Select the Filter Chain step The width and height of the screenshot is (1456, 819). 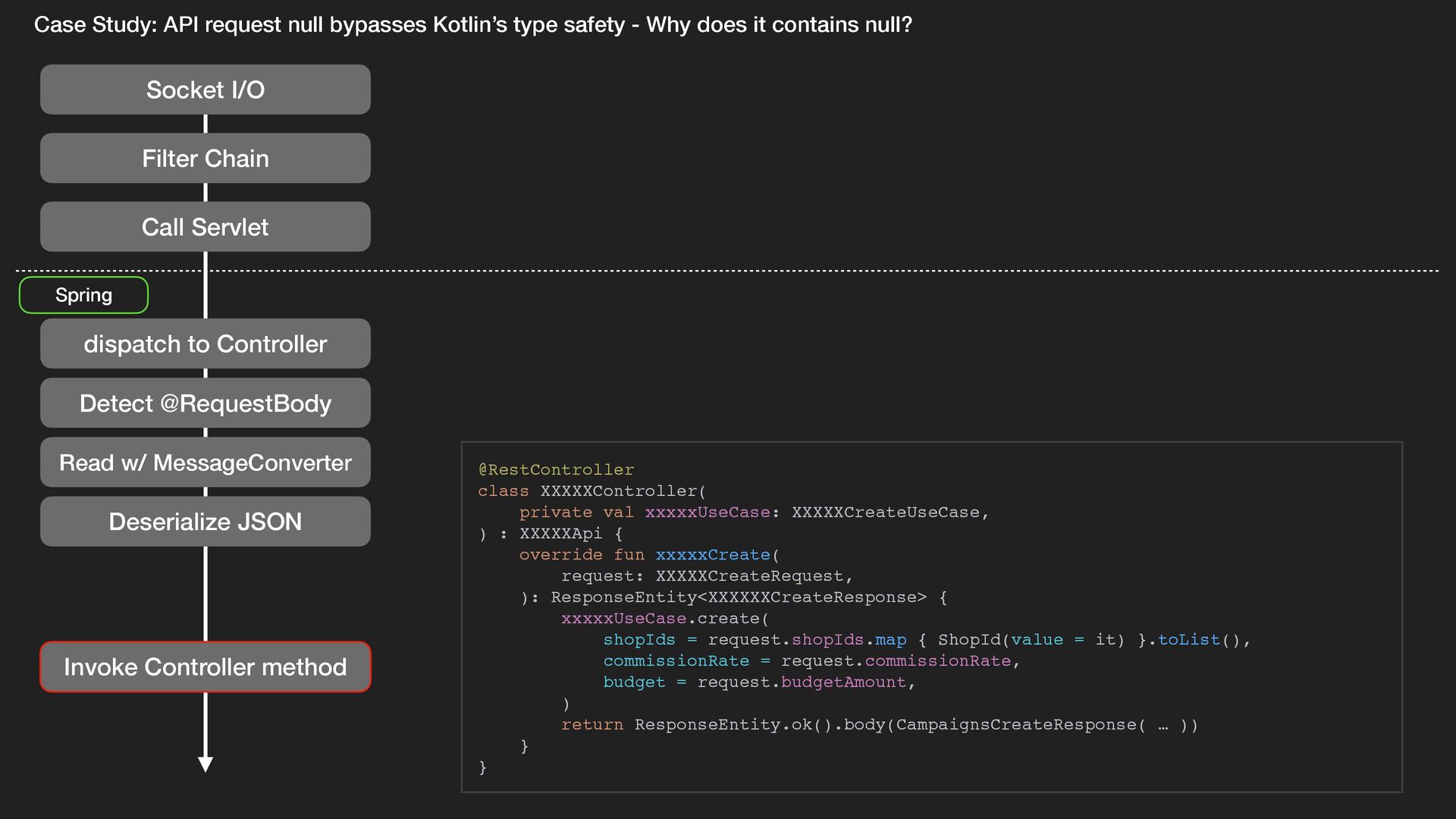tap(205, 158)
